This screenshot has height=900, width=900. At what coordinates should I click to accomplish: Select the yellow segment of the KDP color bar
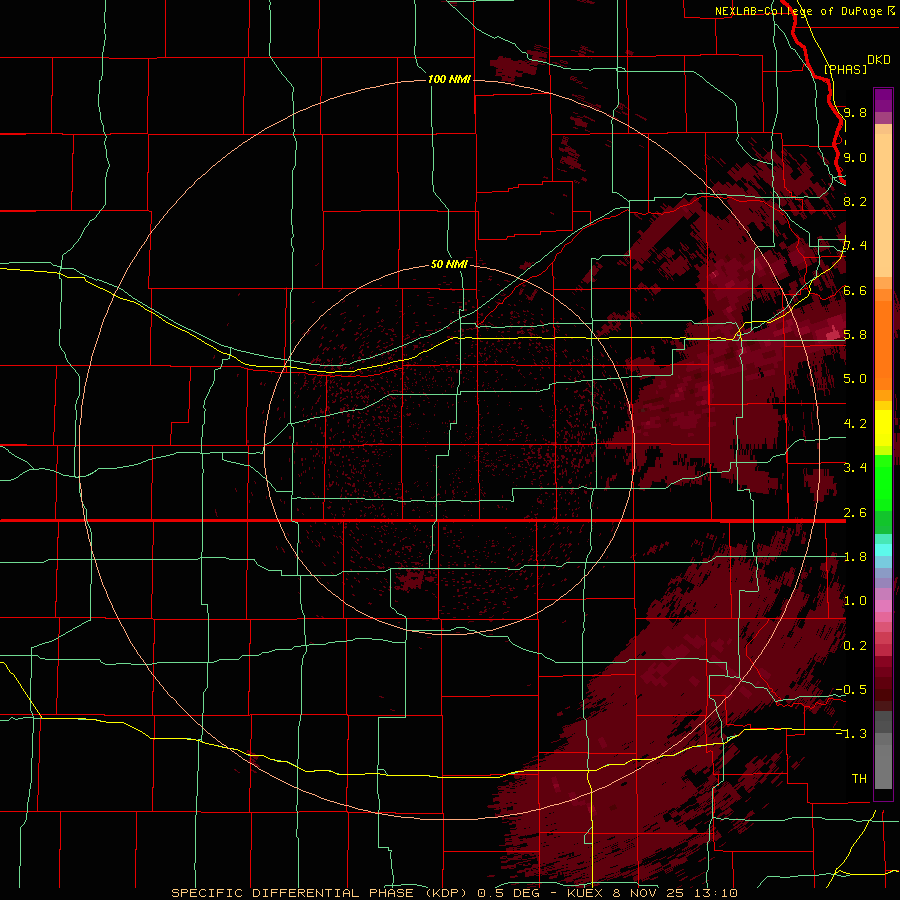(883, 428)
